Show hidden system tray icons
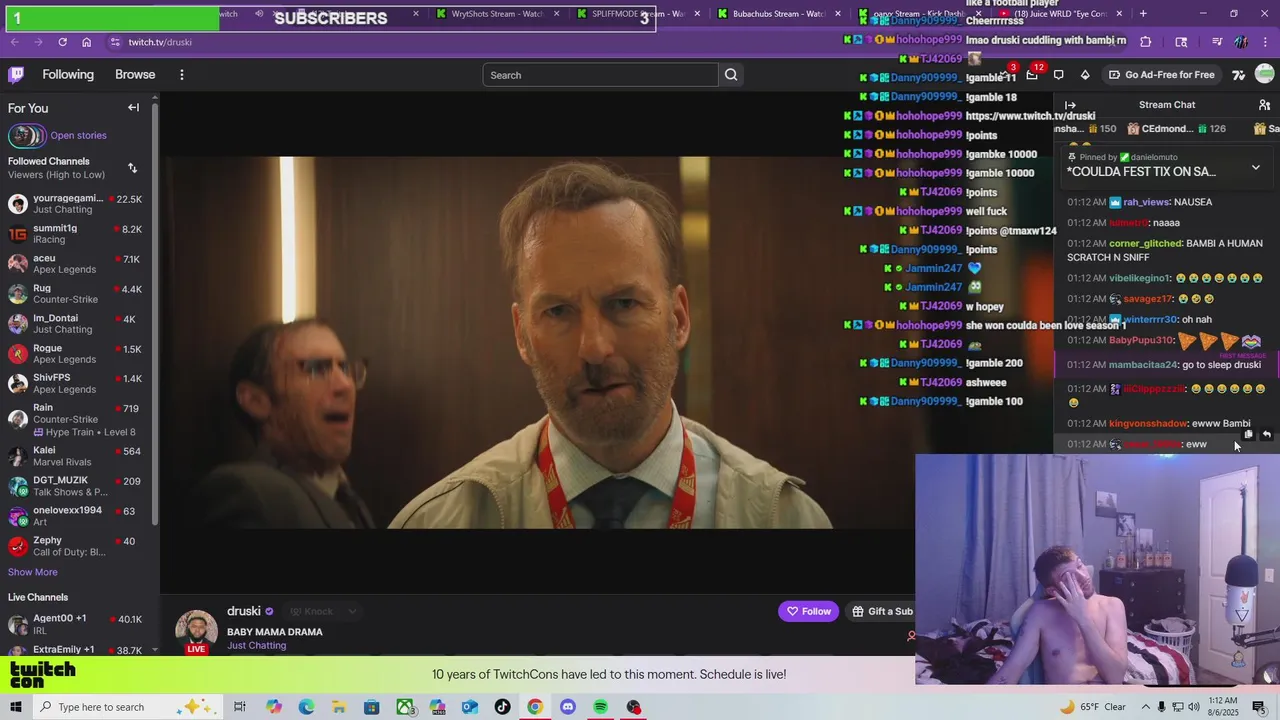The image size is (1280, 720). pyautogui.click(x=1144, y=707)
